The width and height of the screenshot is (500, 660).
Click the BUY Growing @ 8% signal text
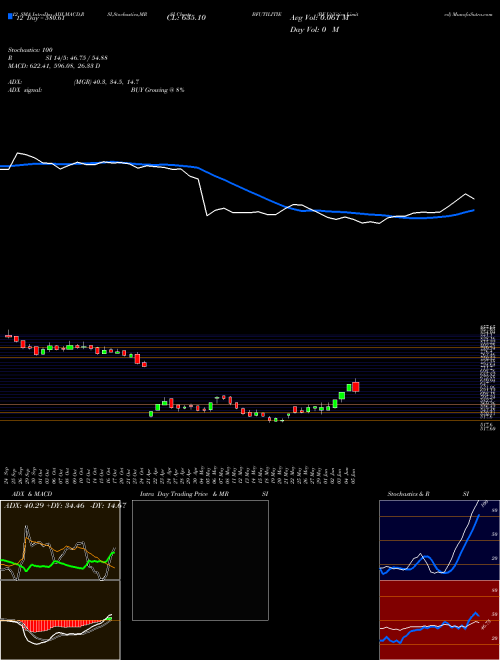tap(157, 90)
